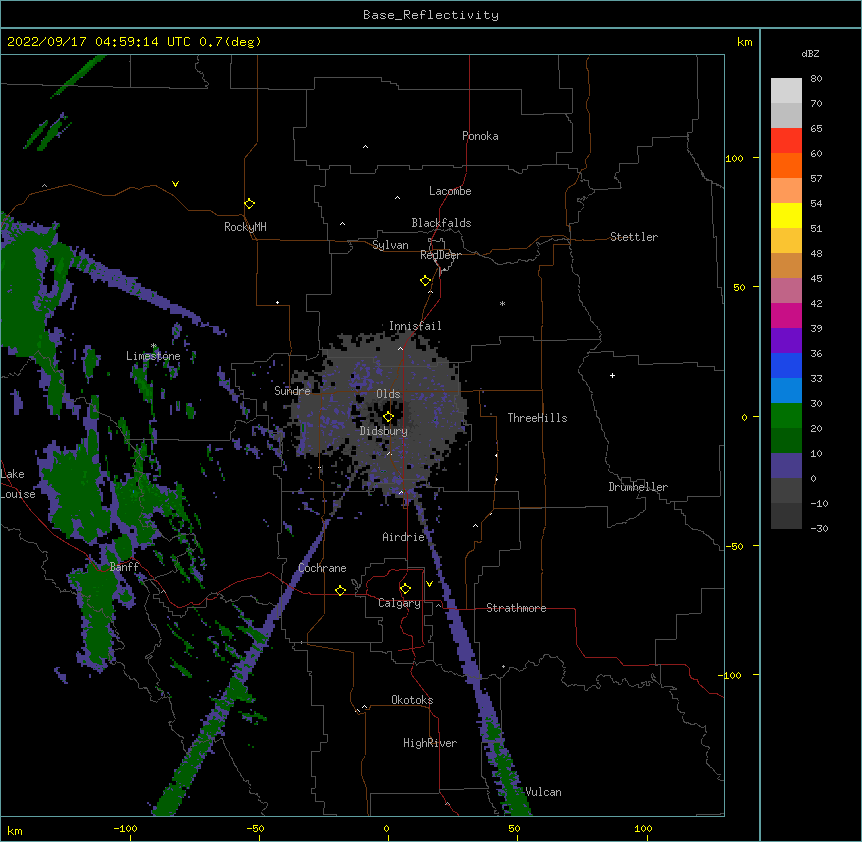Image resolution: width=862 pixels, height=842 pixels.
Task: Select the red 65 dBZ color swatch
Action: click(786, 140)
